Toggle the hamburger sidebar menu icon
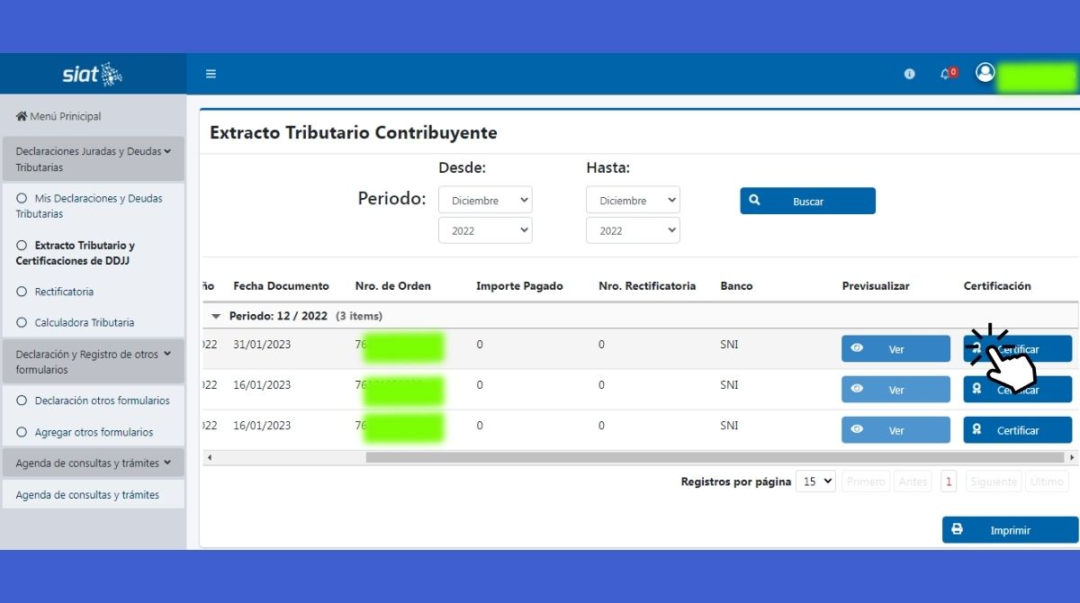1080x603 pixels. (x=211, y=74)
